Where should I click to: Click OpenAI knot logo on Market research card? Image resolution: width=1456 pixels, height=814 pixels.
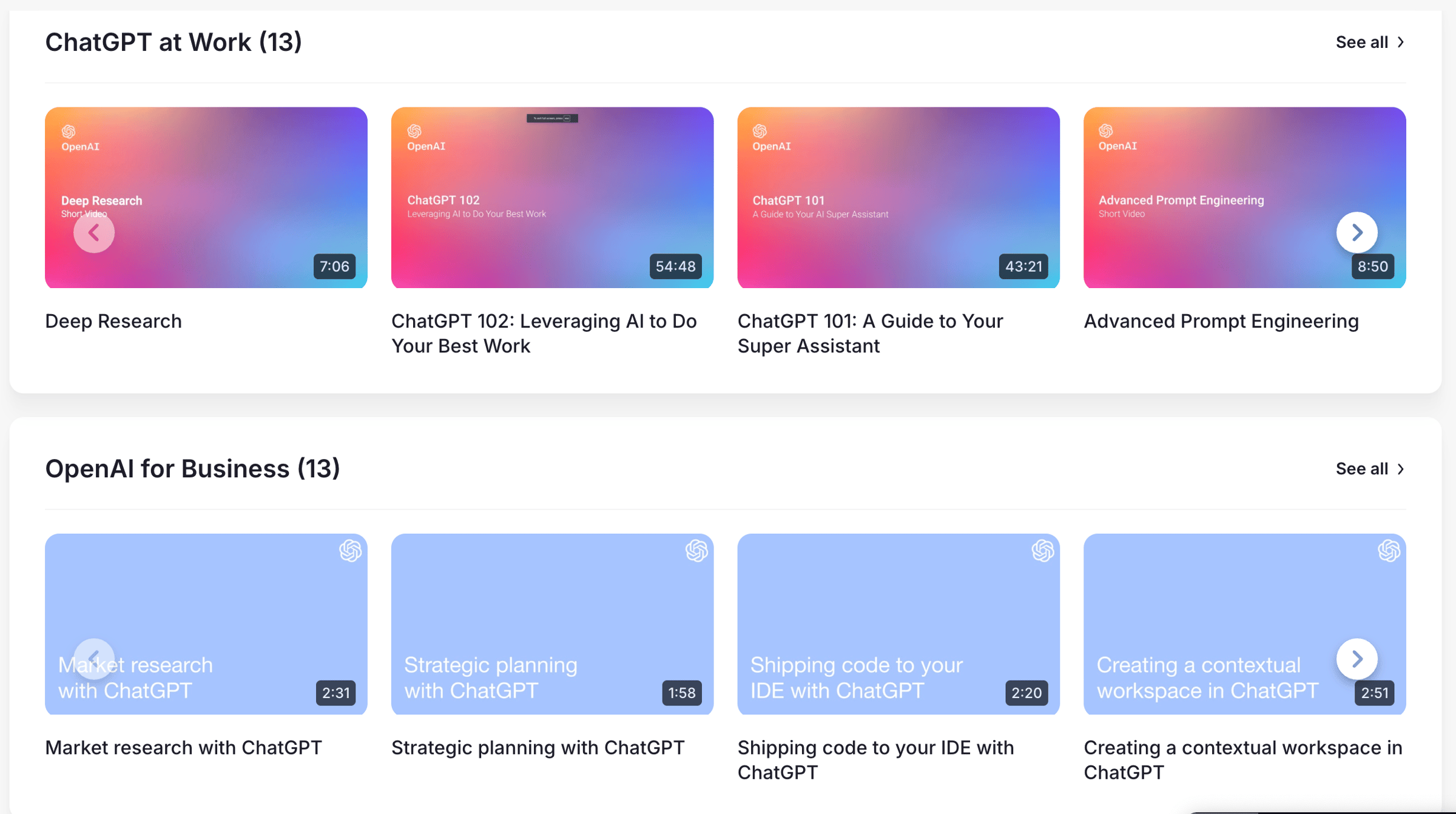point(350,551)
